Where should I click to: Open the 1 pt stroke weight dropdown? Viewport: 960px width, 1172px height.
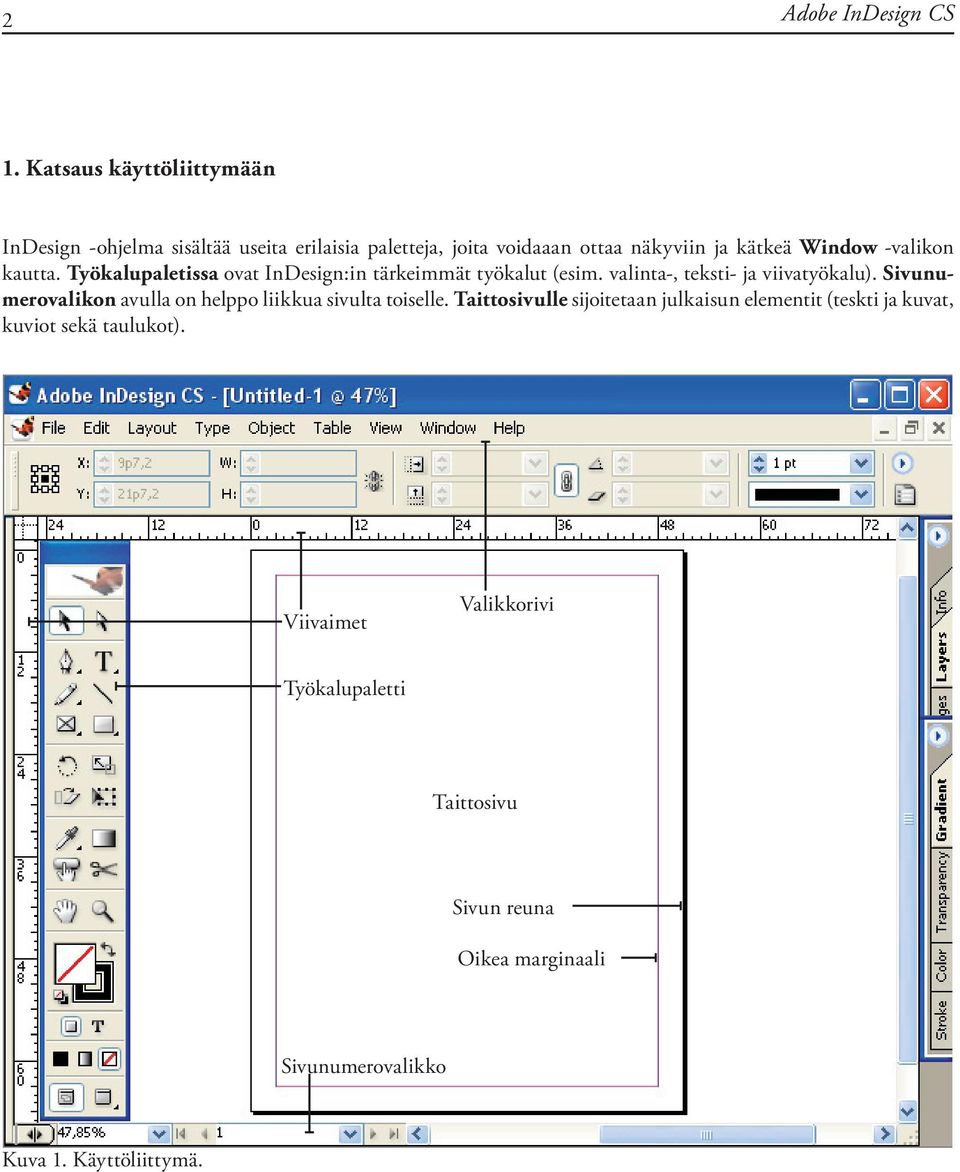click(861, 463)
